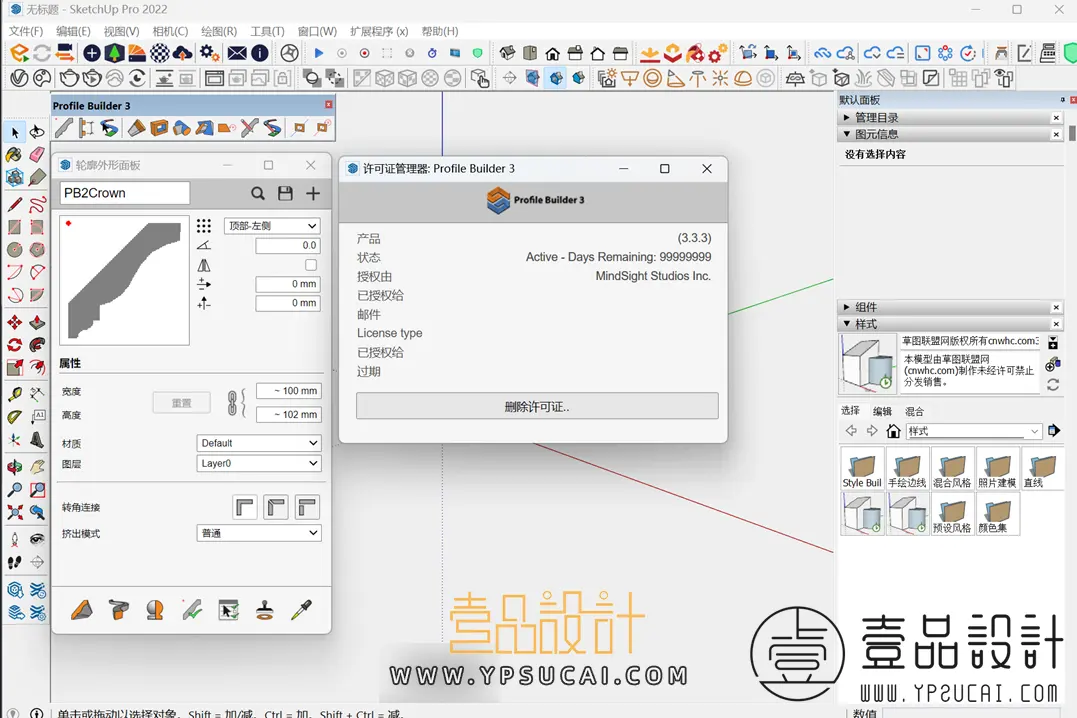Image resolution: width=1077 pixels, height=718 pixels.
Task: Click the Rotate tool icon
Action: [14, 345]
